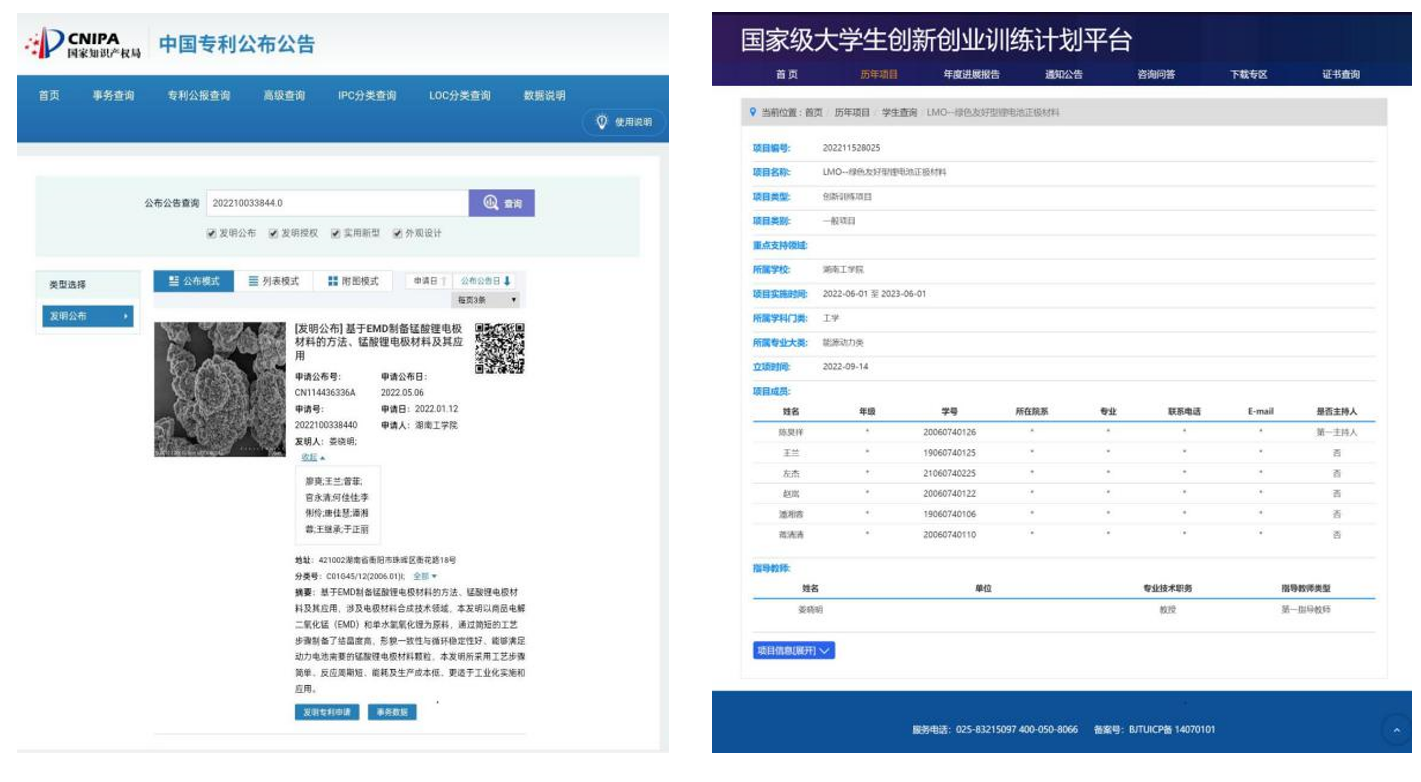Viewport: 1421px width, 782px height.
Task: Click the patent QR code image
Action: [499, 348]
